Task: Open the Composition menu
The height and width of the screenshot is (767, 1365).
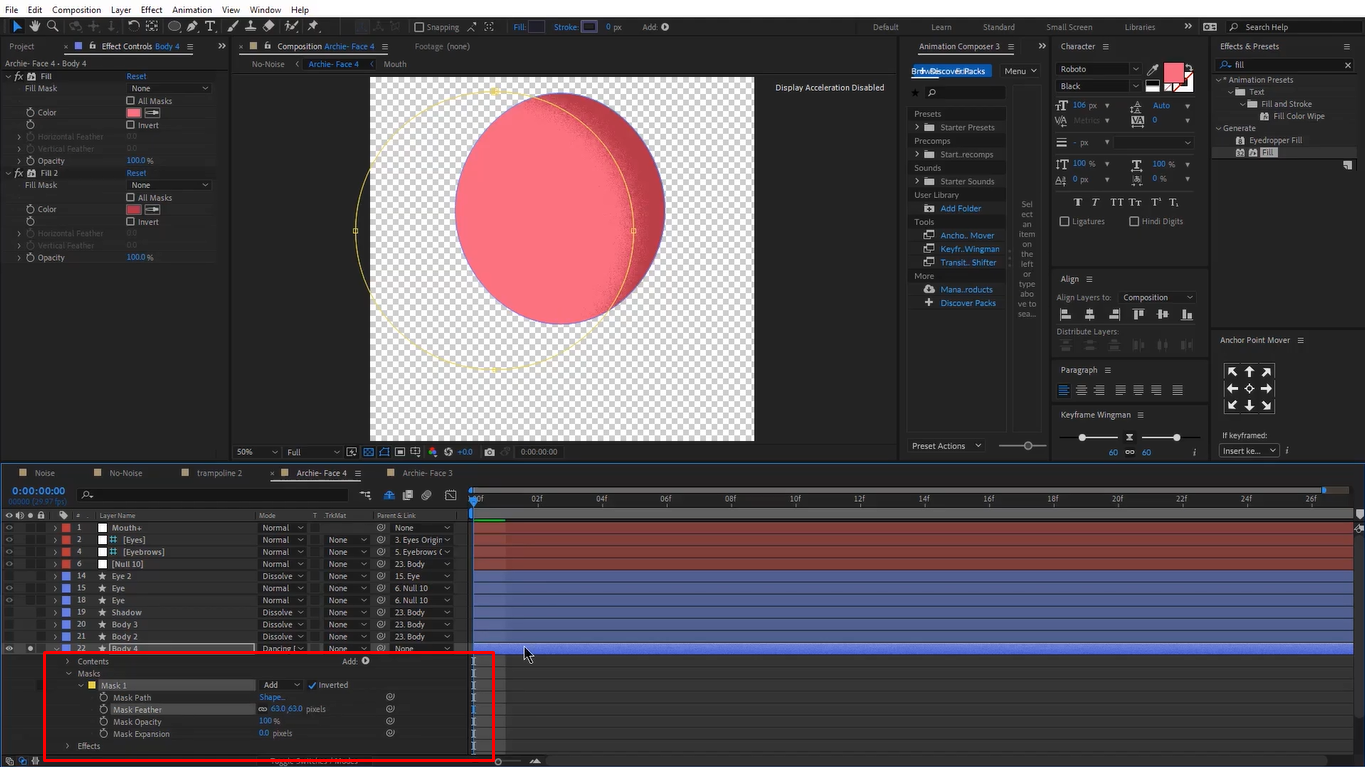Action: [76, 9]
